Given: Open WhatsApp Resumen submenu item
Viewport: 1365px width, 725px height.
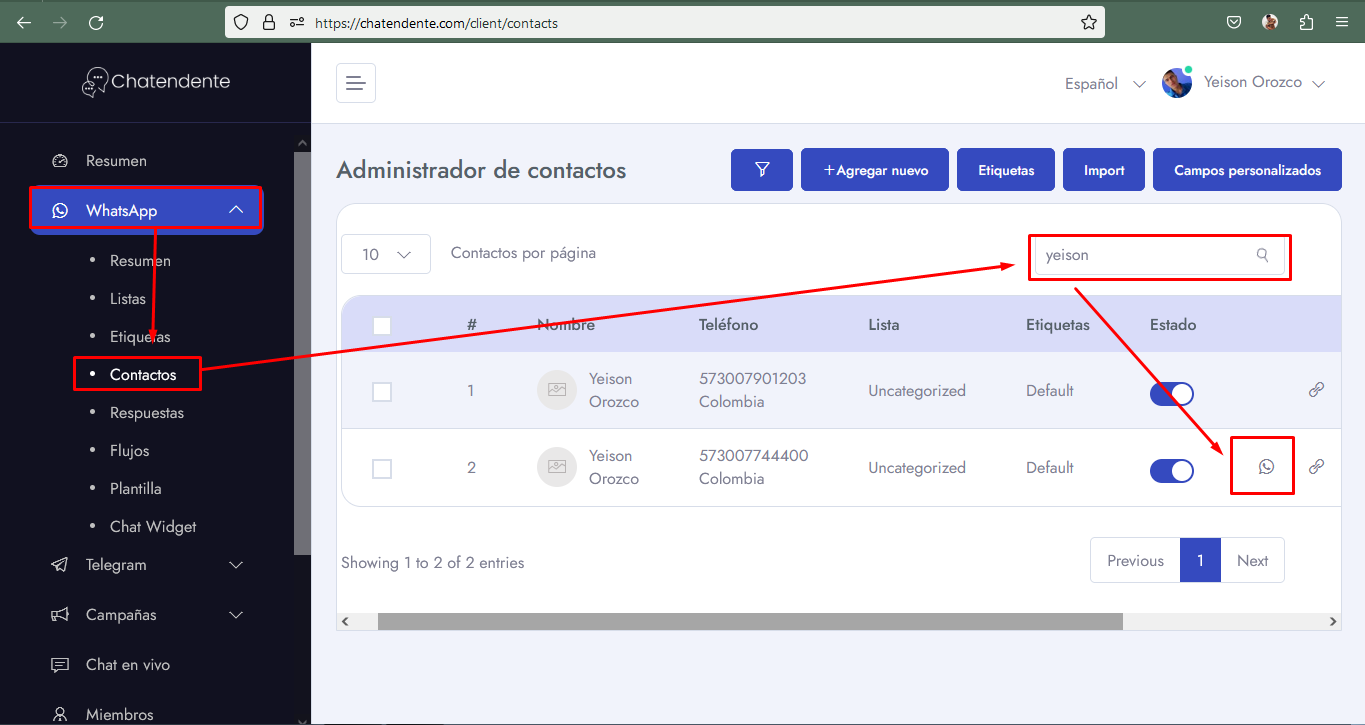Looking at the screenshot, I should click(140, 261).
